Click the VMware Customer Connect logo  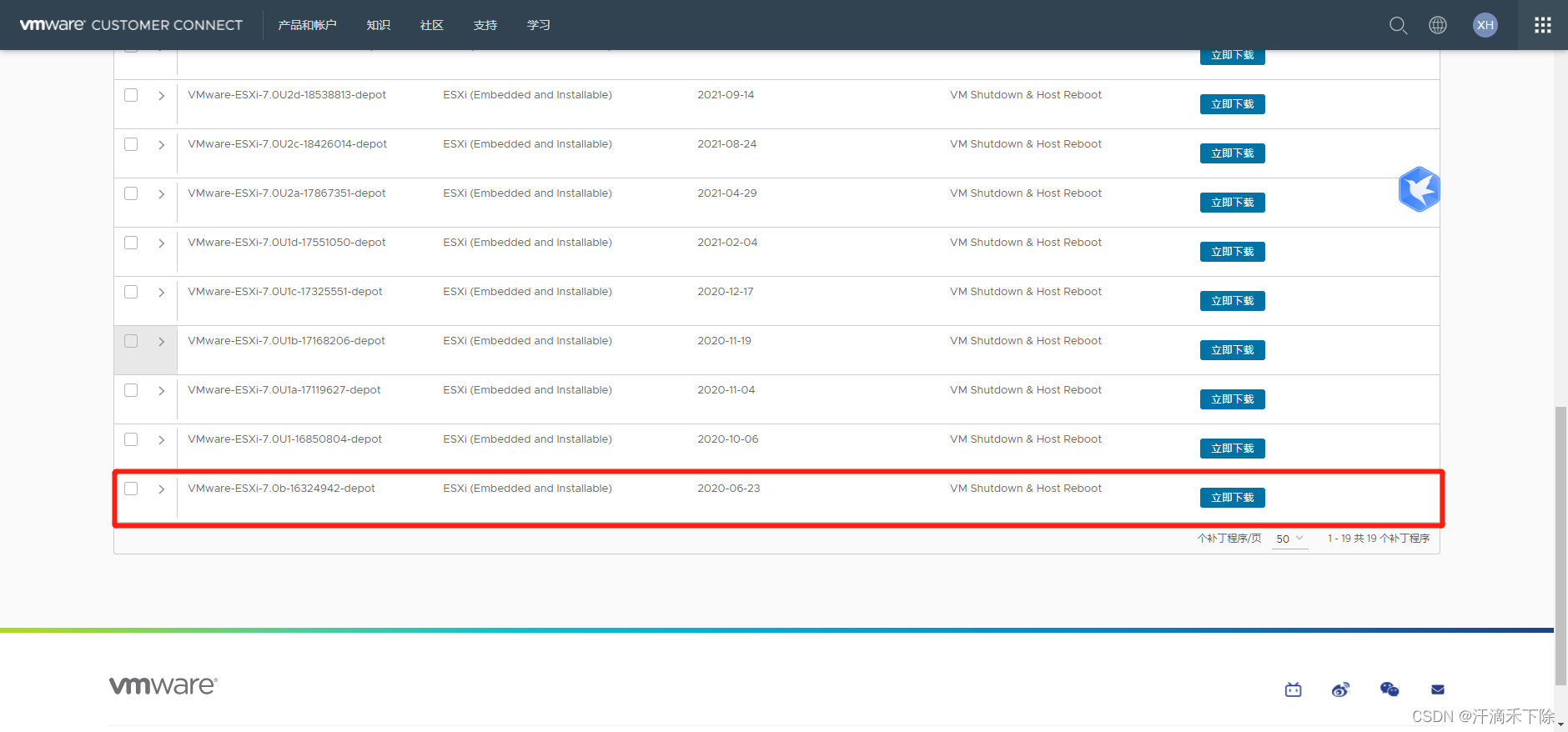click(131, 25)
